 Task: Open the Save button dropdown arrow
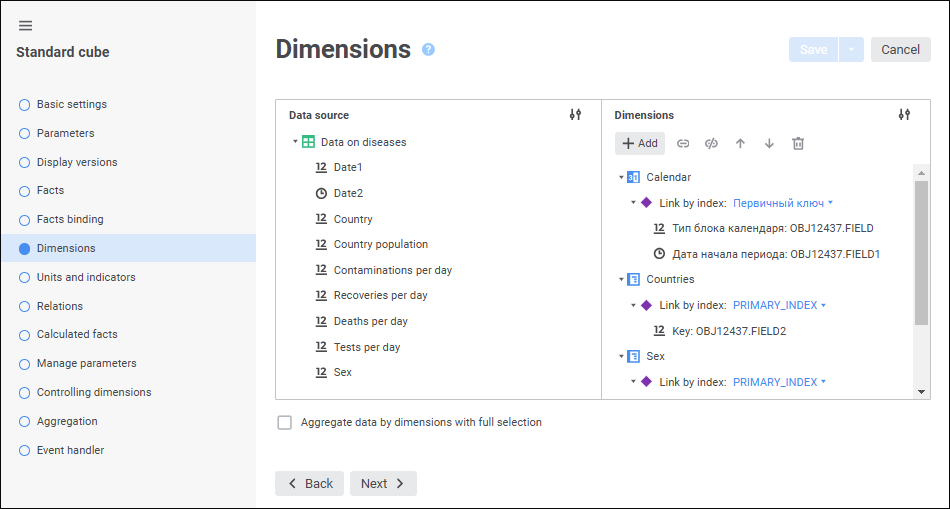(x=851, y=50)
